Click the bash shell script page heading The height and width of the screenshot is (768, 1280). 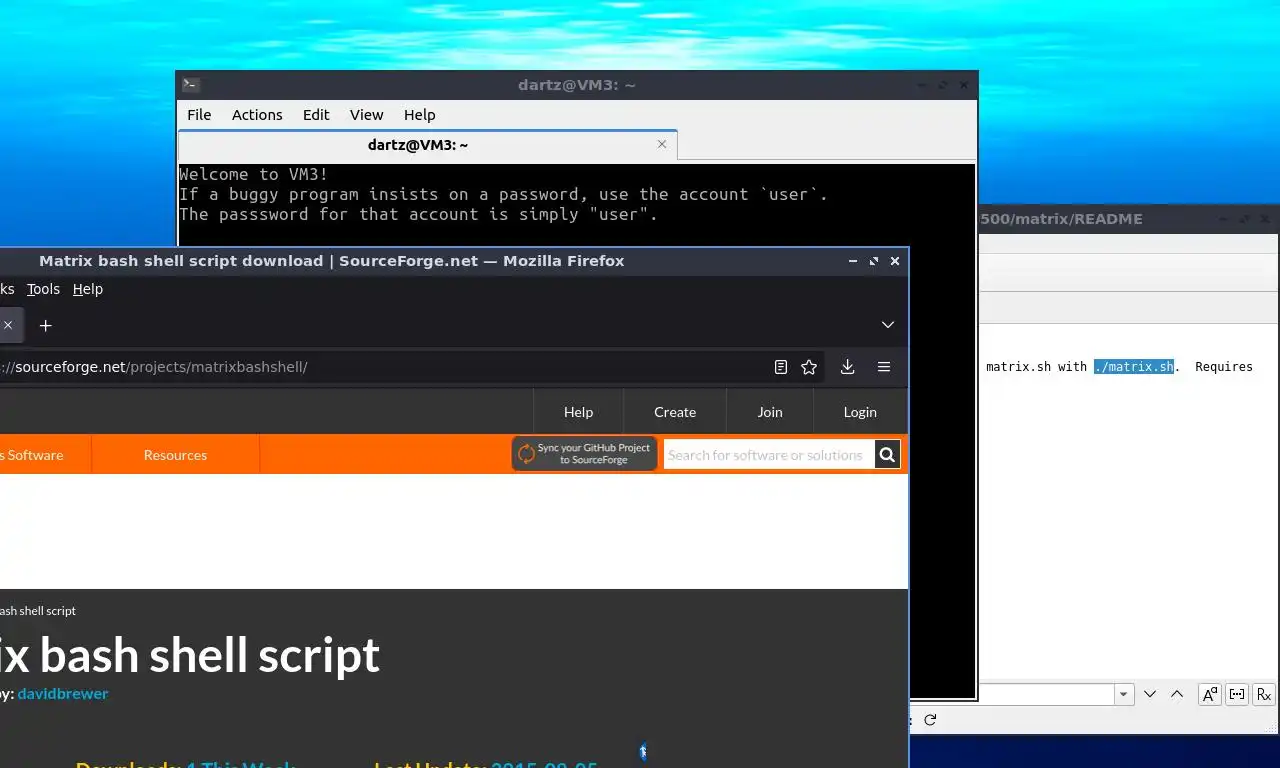pos(190,655)
